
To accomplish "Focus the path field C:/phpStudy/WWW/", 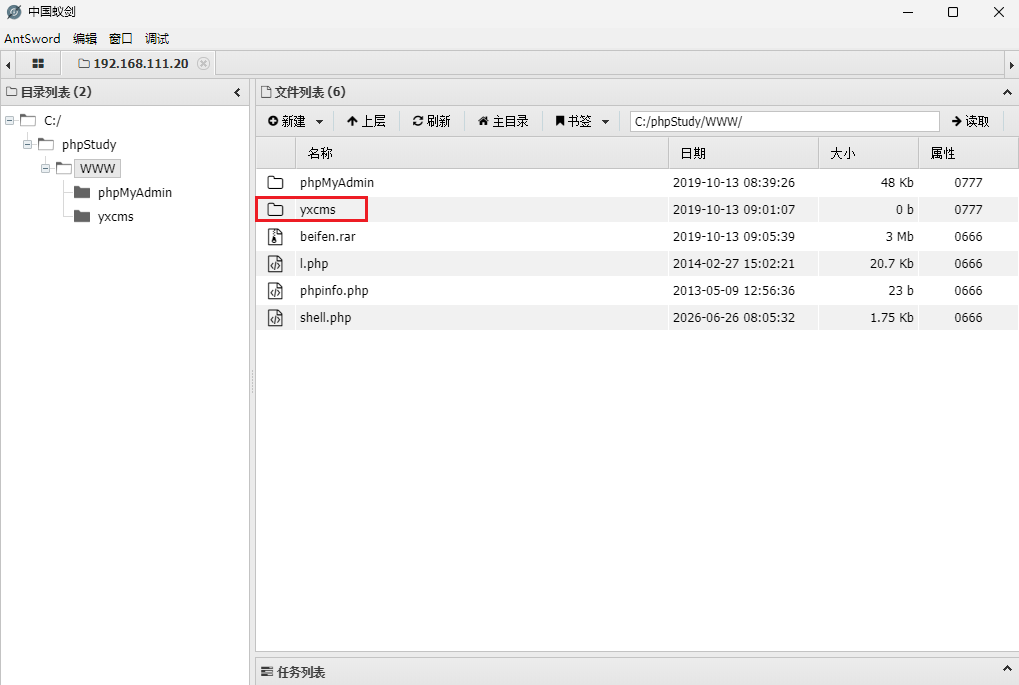I will click(784, 122).
